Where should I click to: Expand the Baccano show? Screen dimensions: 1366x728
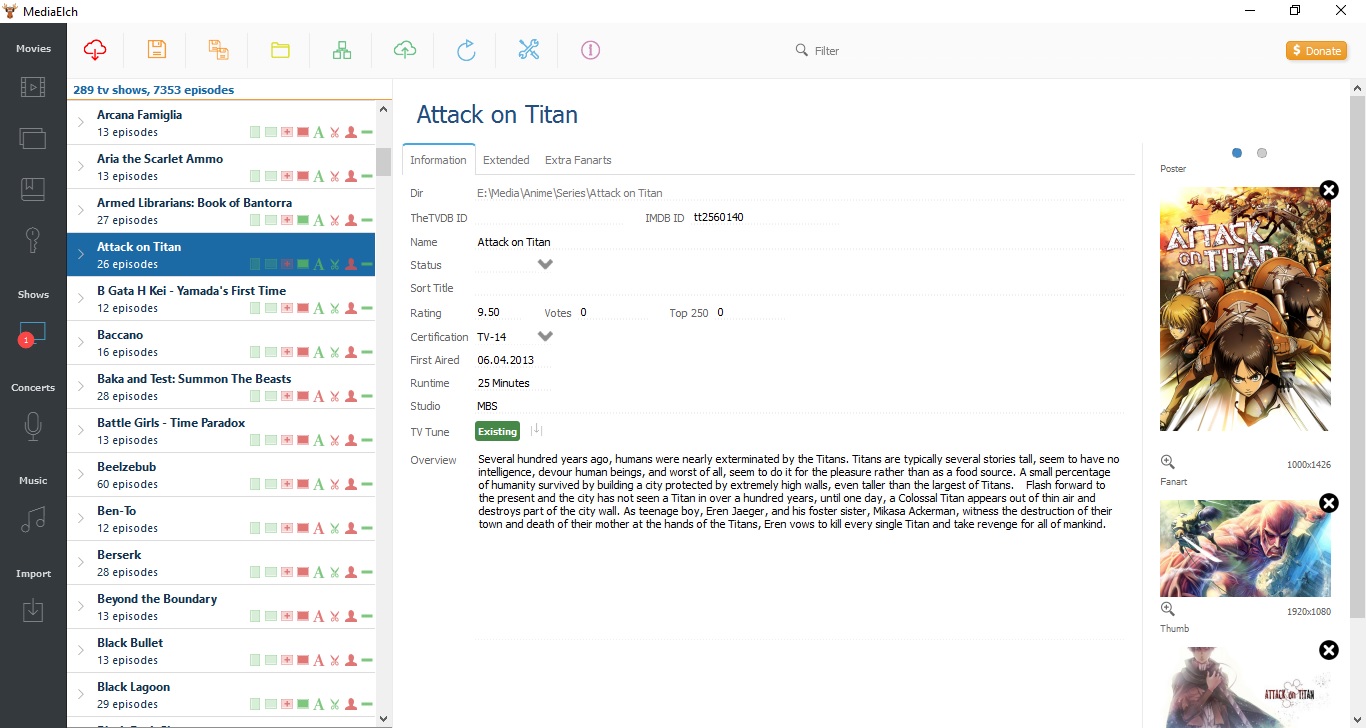click(x=81, y=343)
